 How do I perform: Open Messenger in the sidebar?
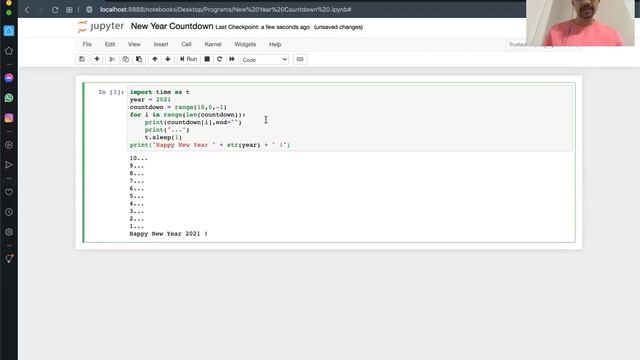9,78
